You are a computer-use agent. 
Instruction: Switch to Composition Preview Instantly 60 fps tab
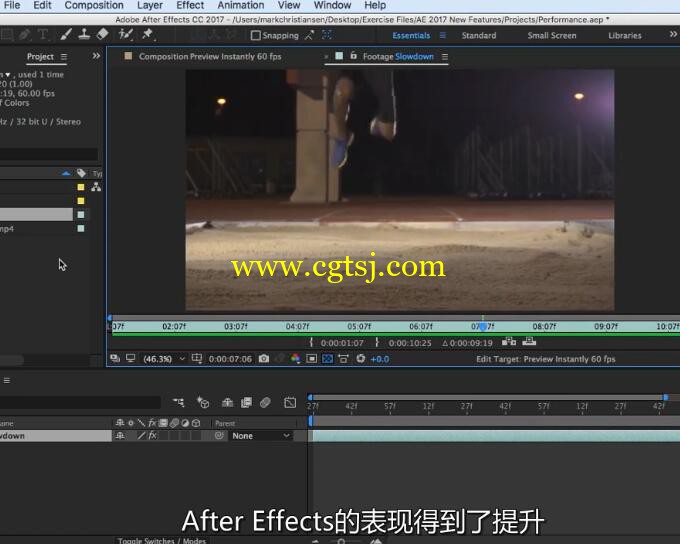[x=210, y=56]
